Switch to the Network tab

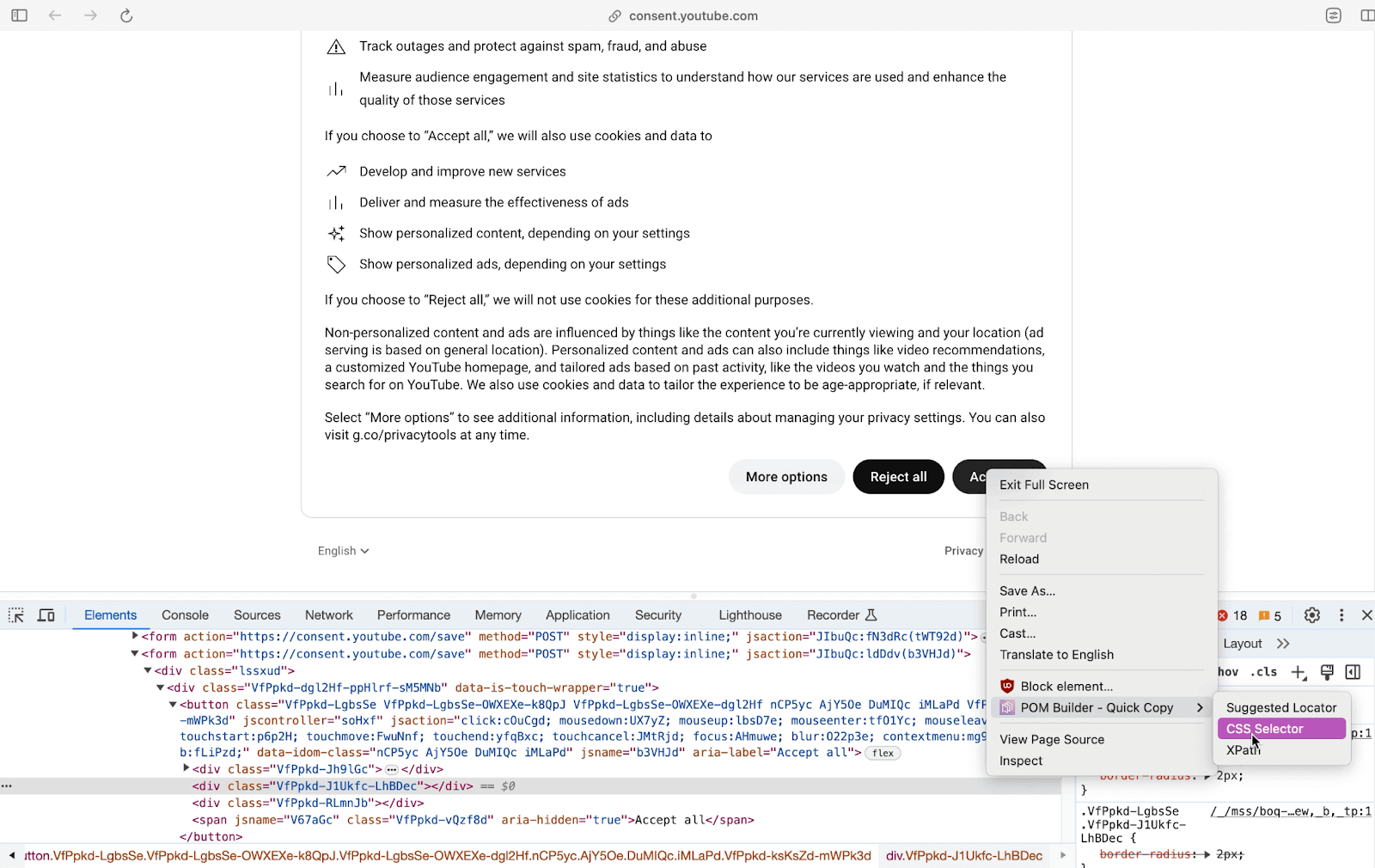tap(328, 614)
